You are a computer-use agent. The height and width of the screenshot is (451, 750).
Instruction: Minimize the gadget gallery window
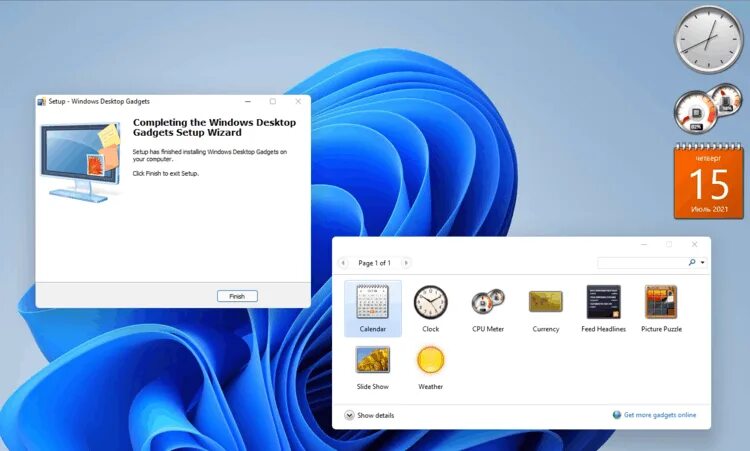[644, 244]
